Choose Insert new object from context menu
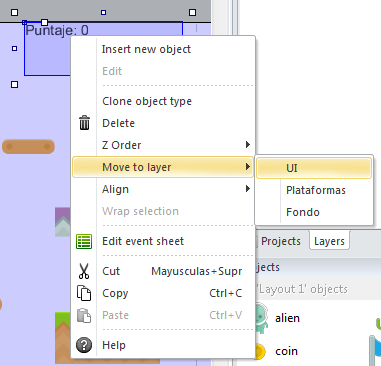 [163, 49]
